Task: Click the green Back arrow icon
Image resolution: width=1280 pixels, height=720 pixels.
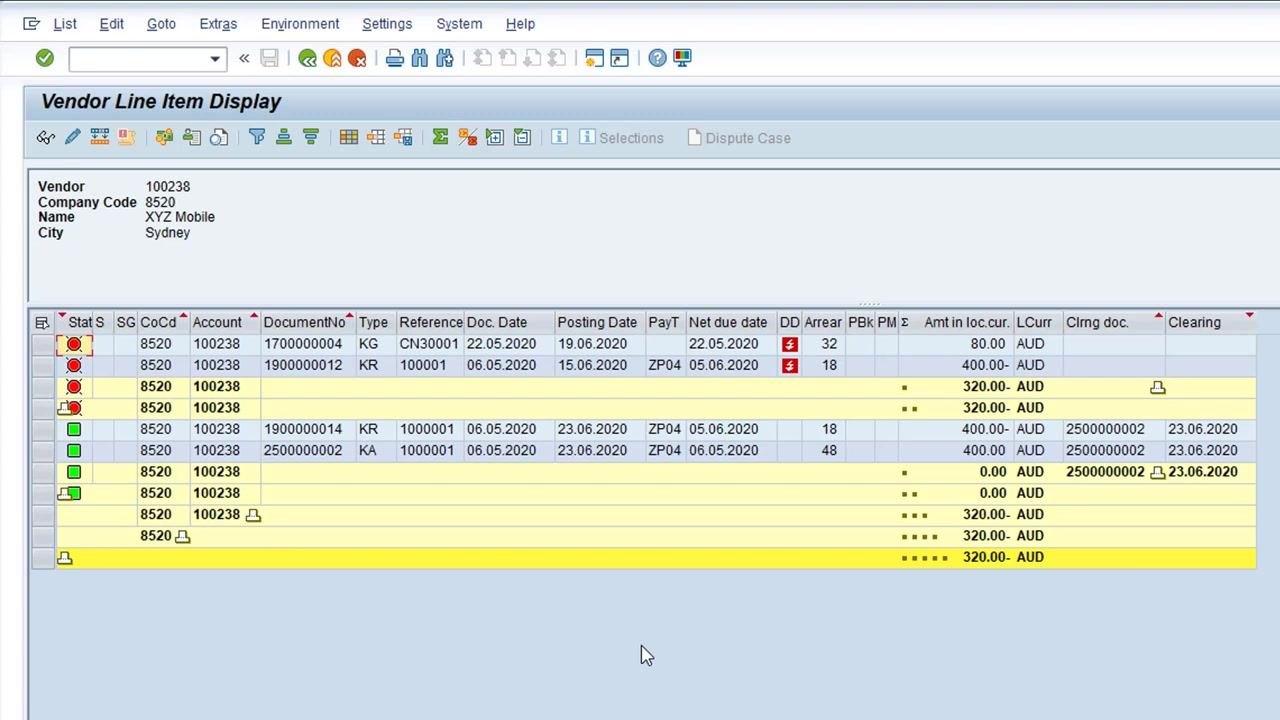Action: click(x=307, y=59)
